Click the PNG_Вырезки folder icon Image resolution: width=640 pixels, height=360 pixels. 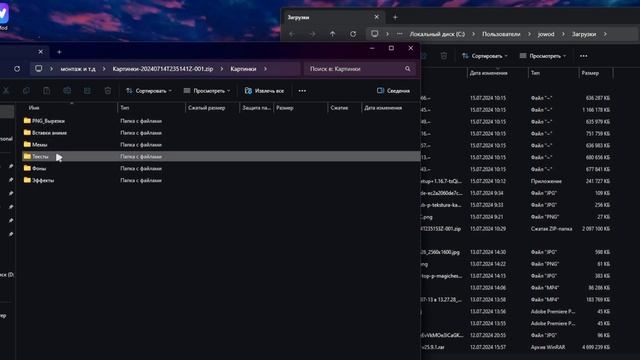click(27, 121)
